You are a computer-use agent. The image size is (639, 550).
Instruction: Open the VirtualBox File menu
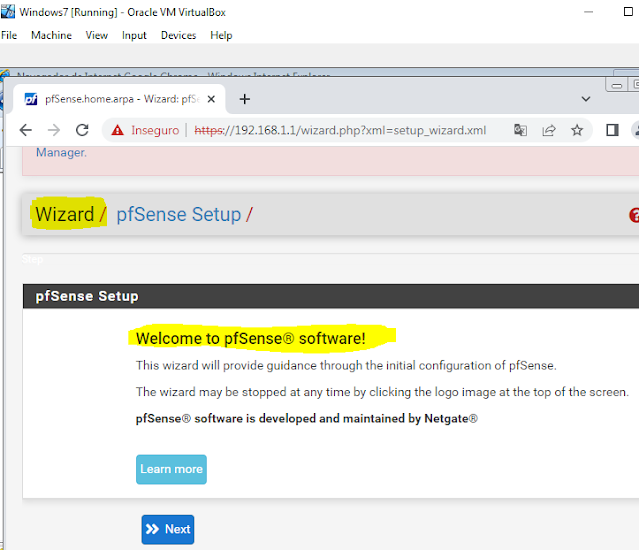point(9,35)
